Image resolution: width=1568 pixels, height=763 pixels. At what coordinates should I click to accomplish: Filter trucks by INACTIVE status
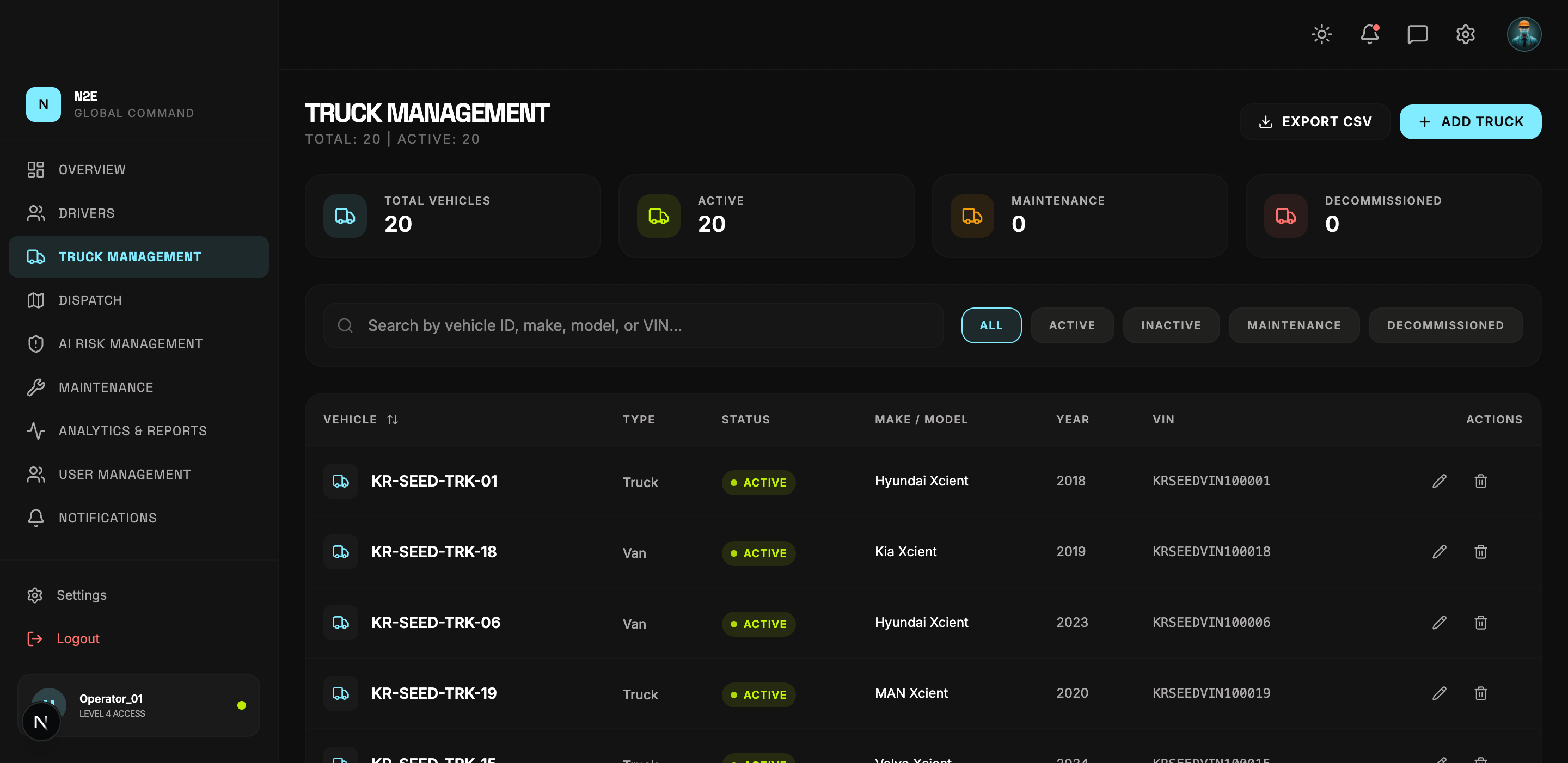[1171, 325]
